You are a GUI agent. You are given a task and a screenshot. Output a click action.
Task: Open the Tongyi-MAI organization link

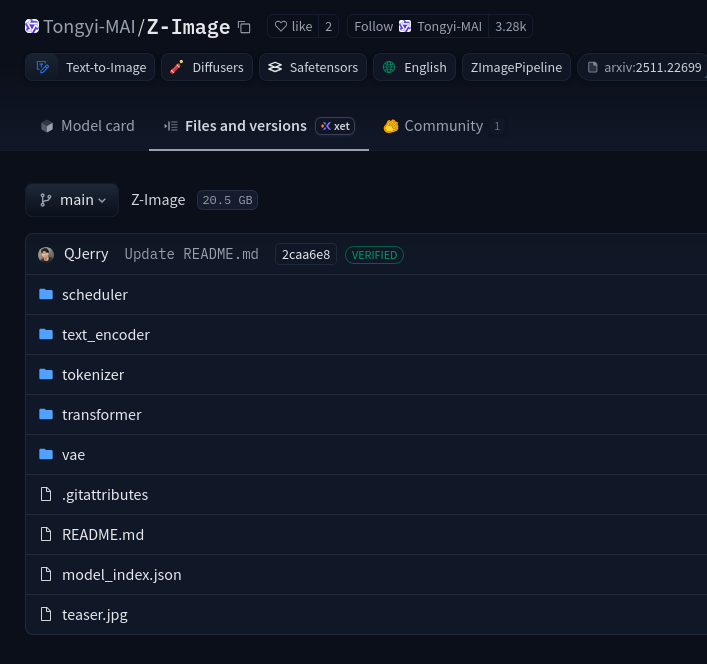(x=89, y=27)
